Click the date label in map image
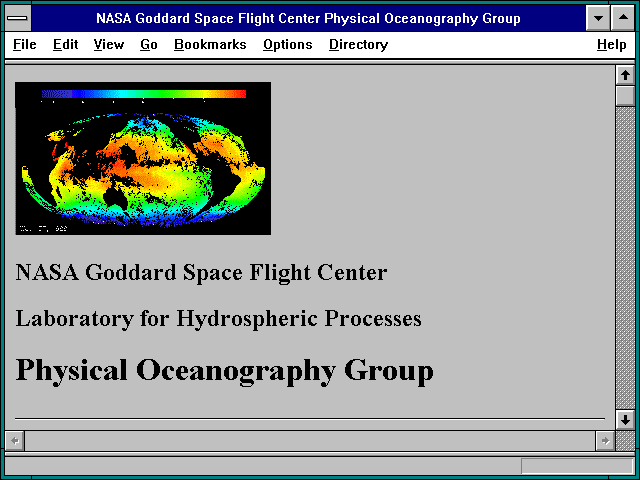640x480 pixels. tap(44, 229)
